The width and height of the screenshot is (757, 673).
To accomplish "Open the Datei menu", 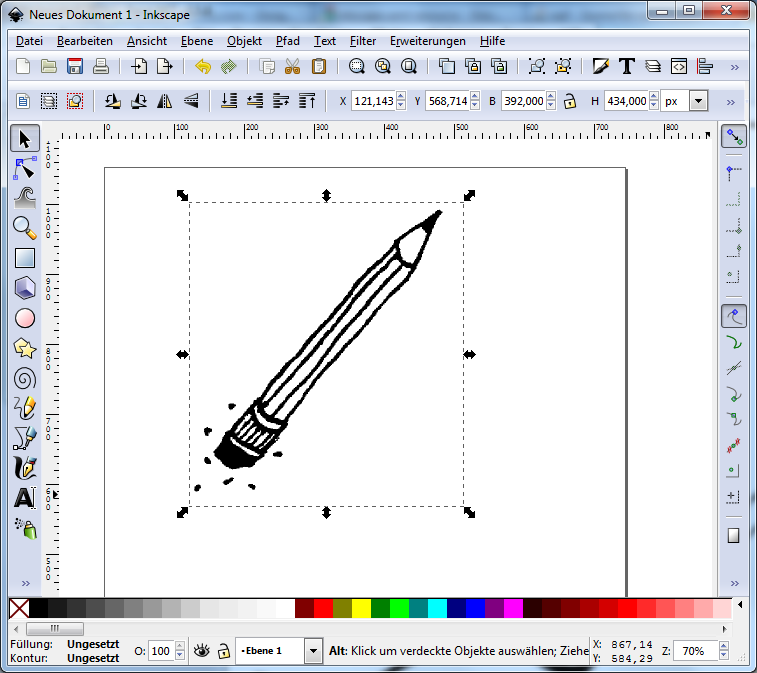I will point(29,41).
